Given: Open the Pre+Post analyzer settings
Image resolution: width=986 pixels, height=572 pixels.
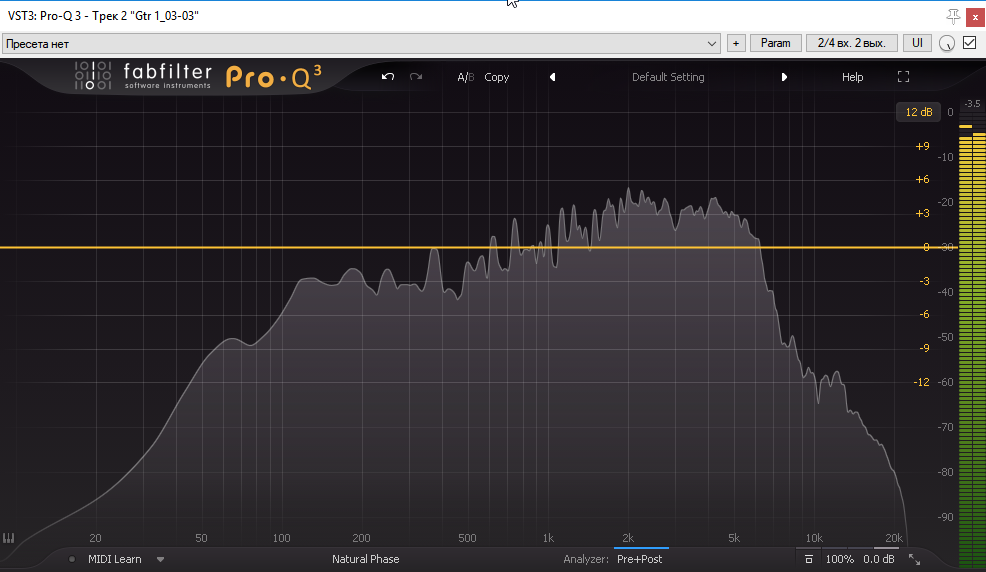Looking at the screenshot, I should point(640,559).
